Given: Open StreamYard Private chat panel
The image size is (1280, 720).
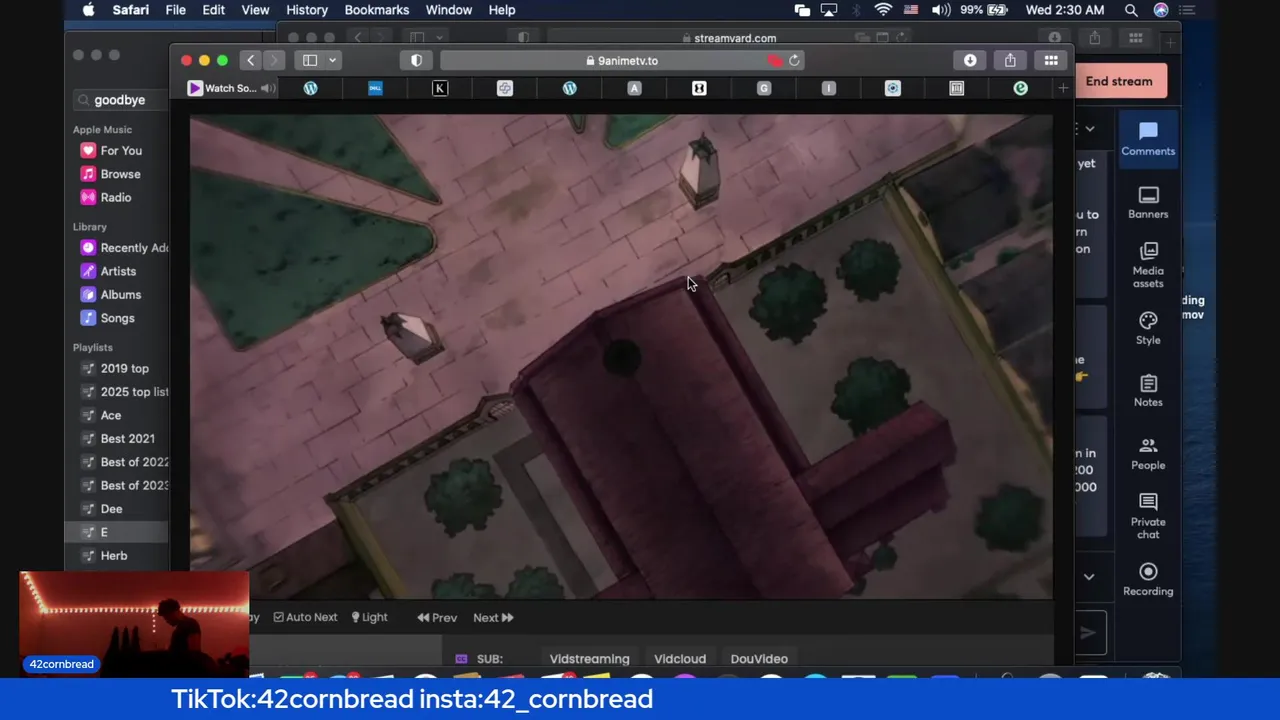Looking at the screenshot, I should [1148, 516].
